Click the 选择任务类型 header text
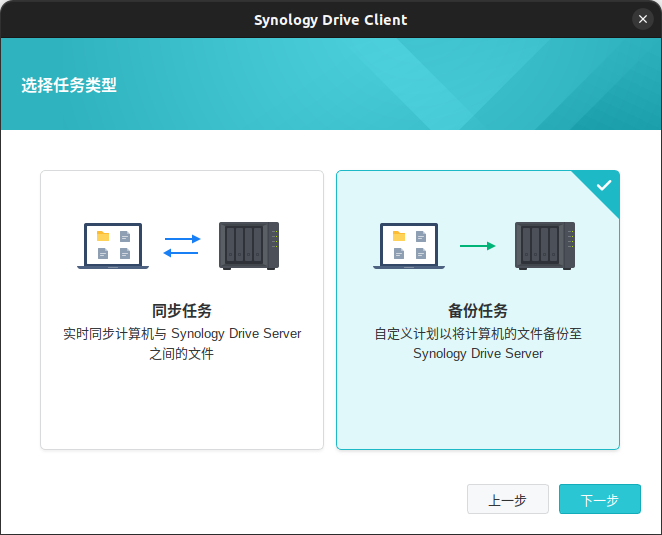 [69, 85]
